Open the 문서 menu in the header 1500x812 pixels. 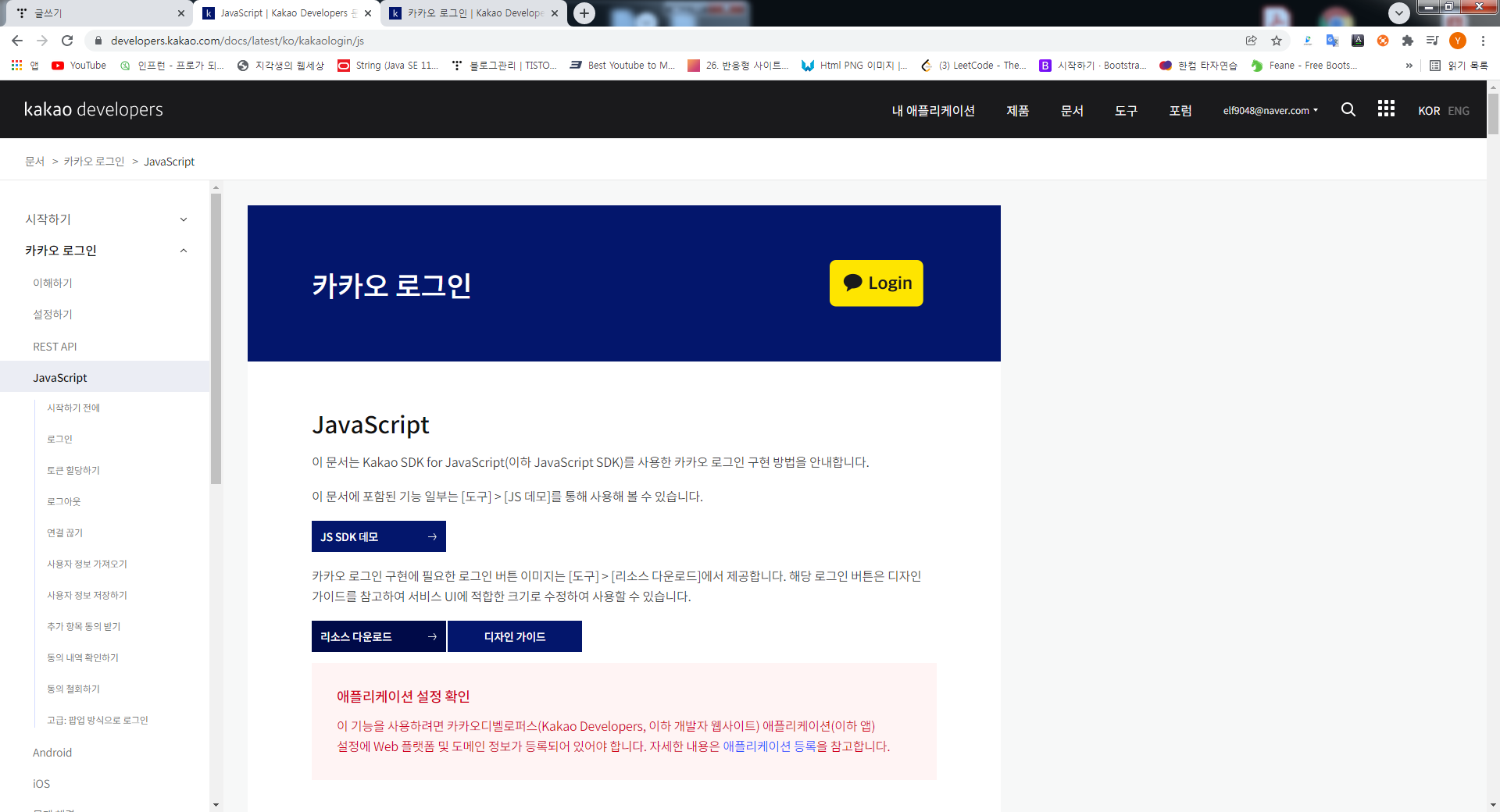[x=1072, y=111]
